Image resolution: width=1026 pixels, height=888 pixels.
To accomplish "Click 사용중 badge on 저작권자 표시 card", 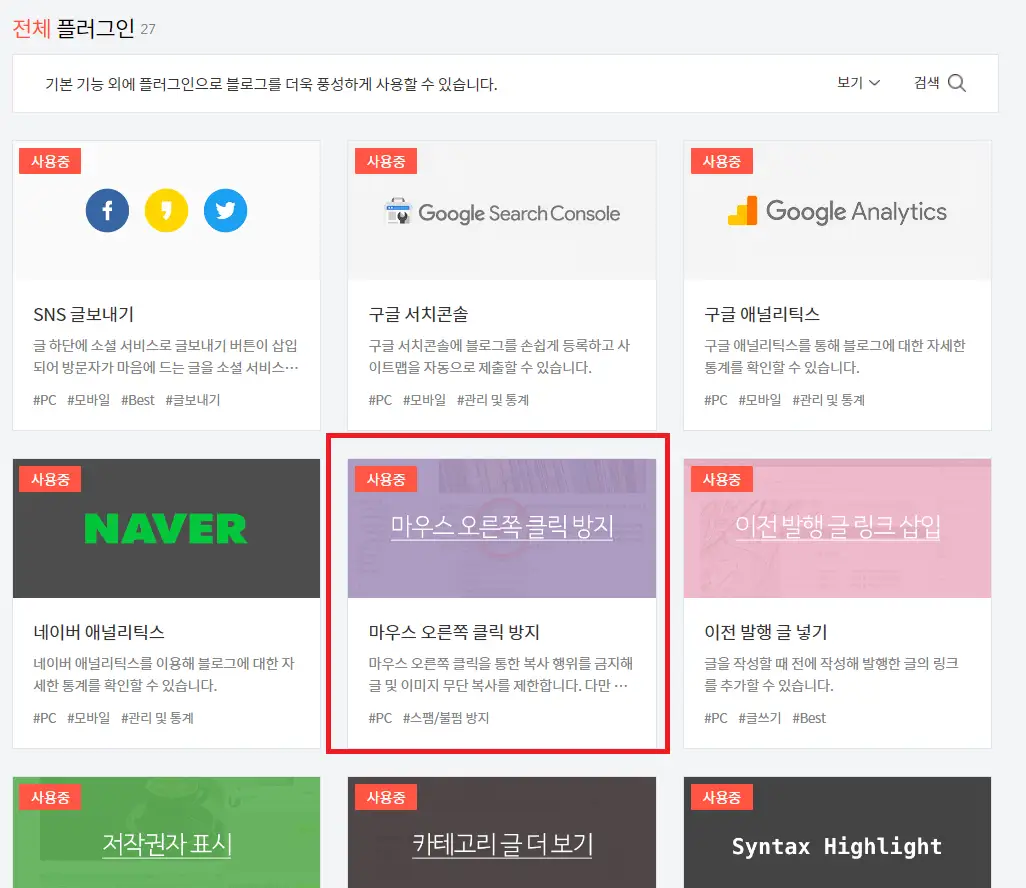I will coord(50,797).
